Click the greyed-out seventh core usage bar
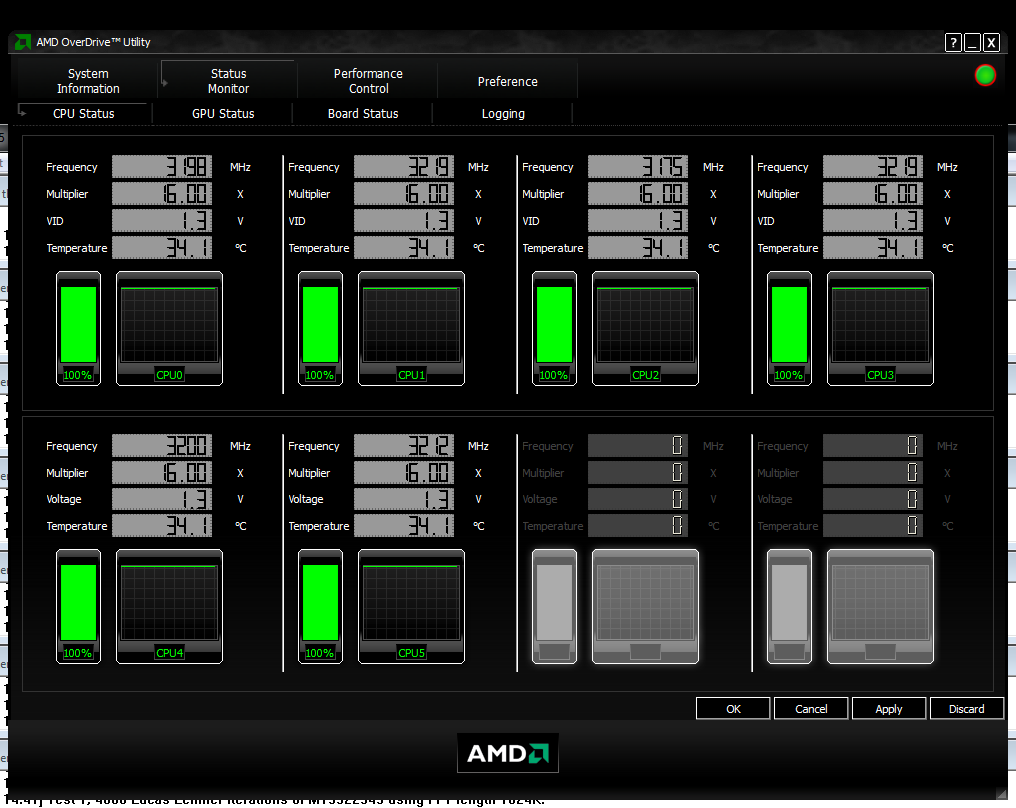 point(554,606)
